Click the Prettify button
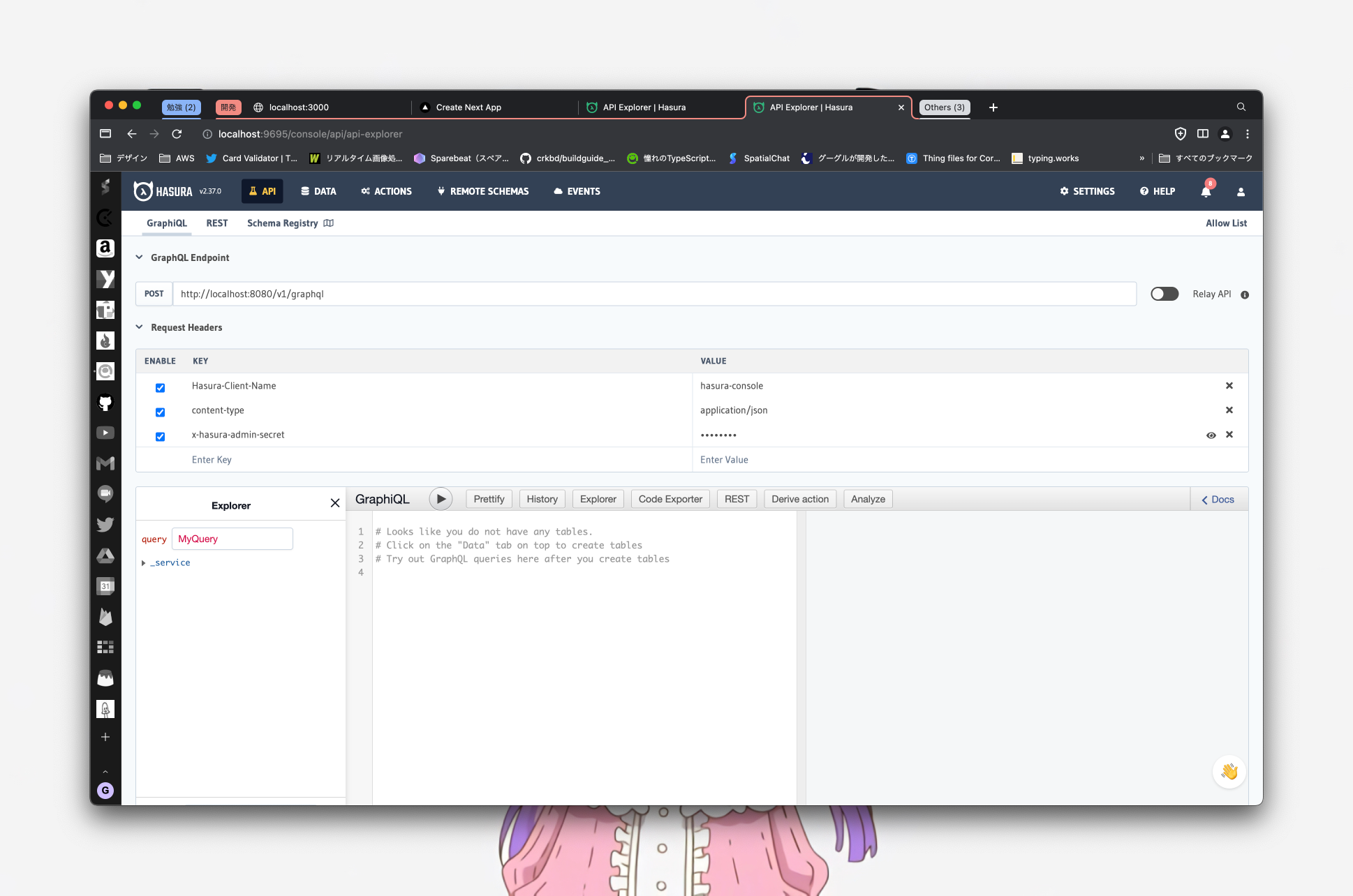Screen dimensions: 1353x896 pos(489,499)
